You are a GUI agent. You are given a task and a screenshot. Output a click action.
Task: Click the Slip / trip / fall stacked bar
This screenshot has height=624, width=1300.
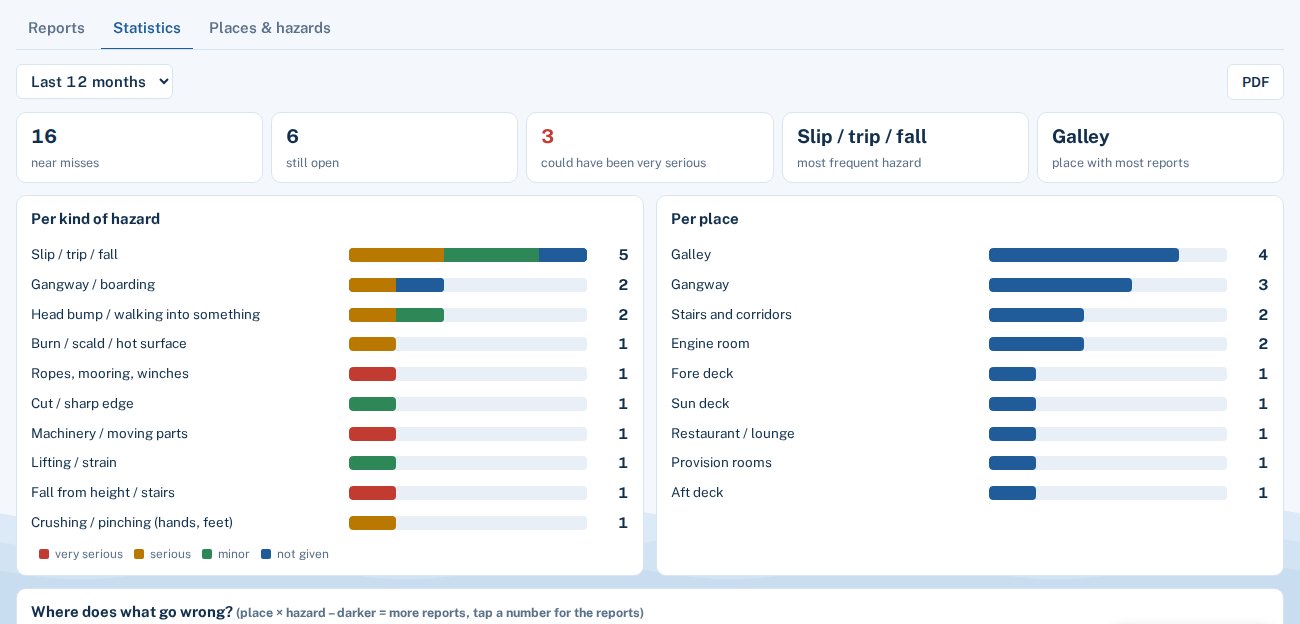[468, 255]
